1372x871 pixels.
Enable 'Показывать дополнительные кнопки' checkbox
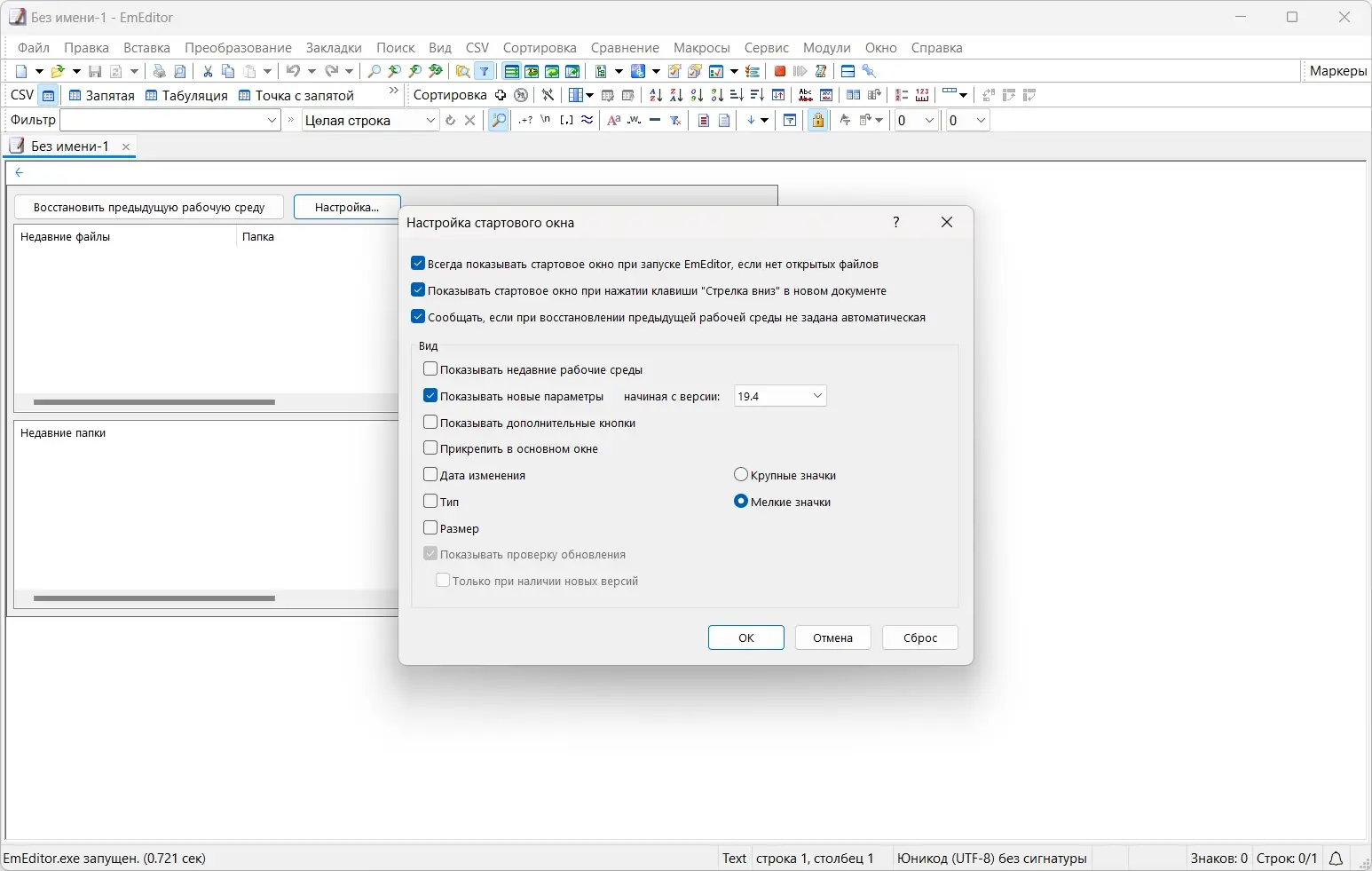point(430,423)
